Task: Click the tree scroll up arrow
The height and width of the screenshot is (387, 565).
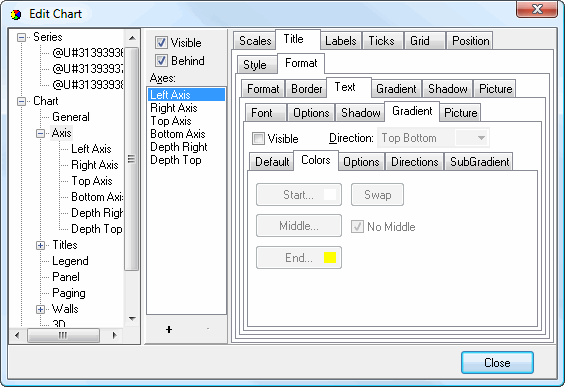Action: [x=132, y=38]
